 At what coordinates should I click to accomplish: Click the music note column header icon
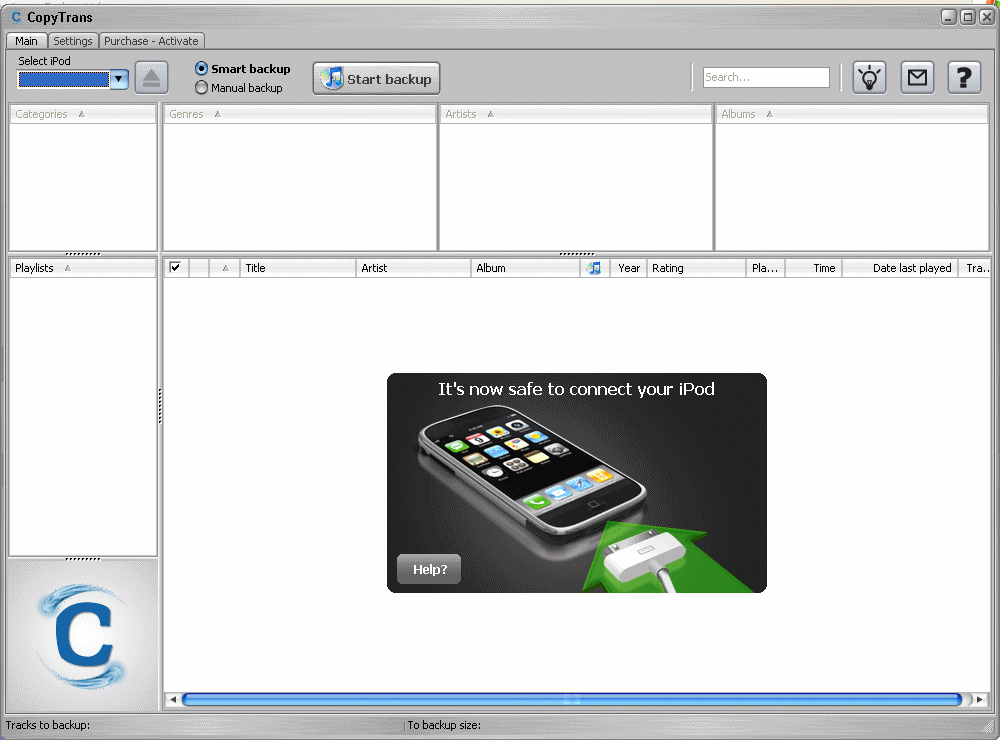[594, 268]
